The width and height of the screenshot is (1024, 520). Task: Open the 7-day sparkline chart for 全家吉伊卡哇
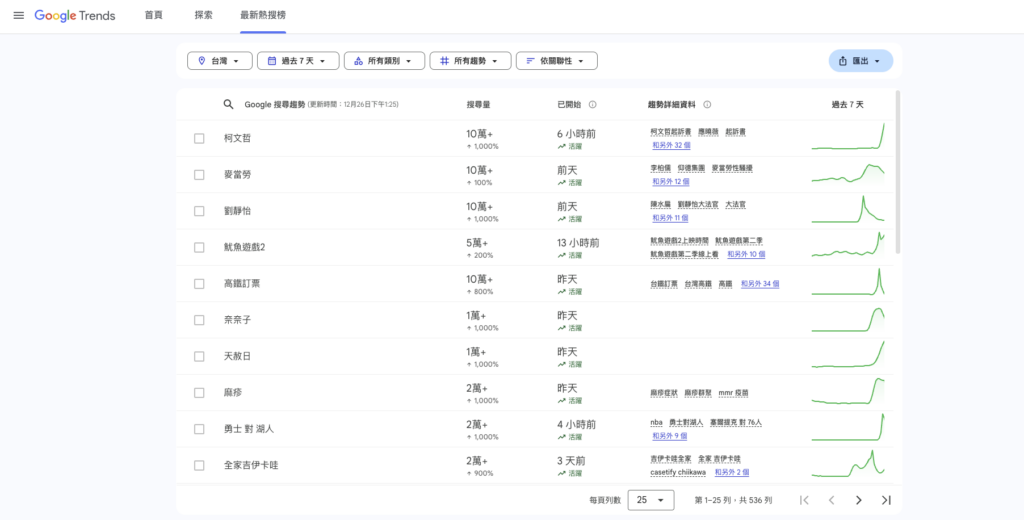click(x=848, y=464)
